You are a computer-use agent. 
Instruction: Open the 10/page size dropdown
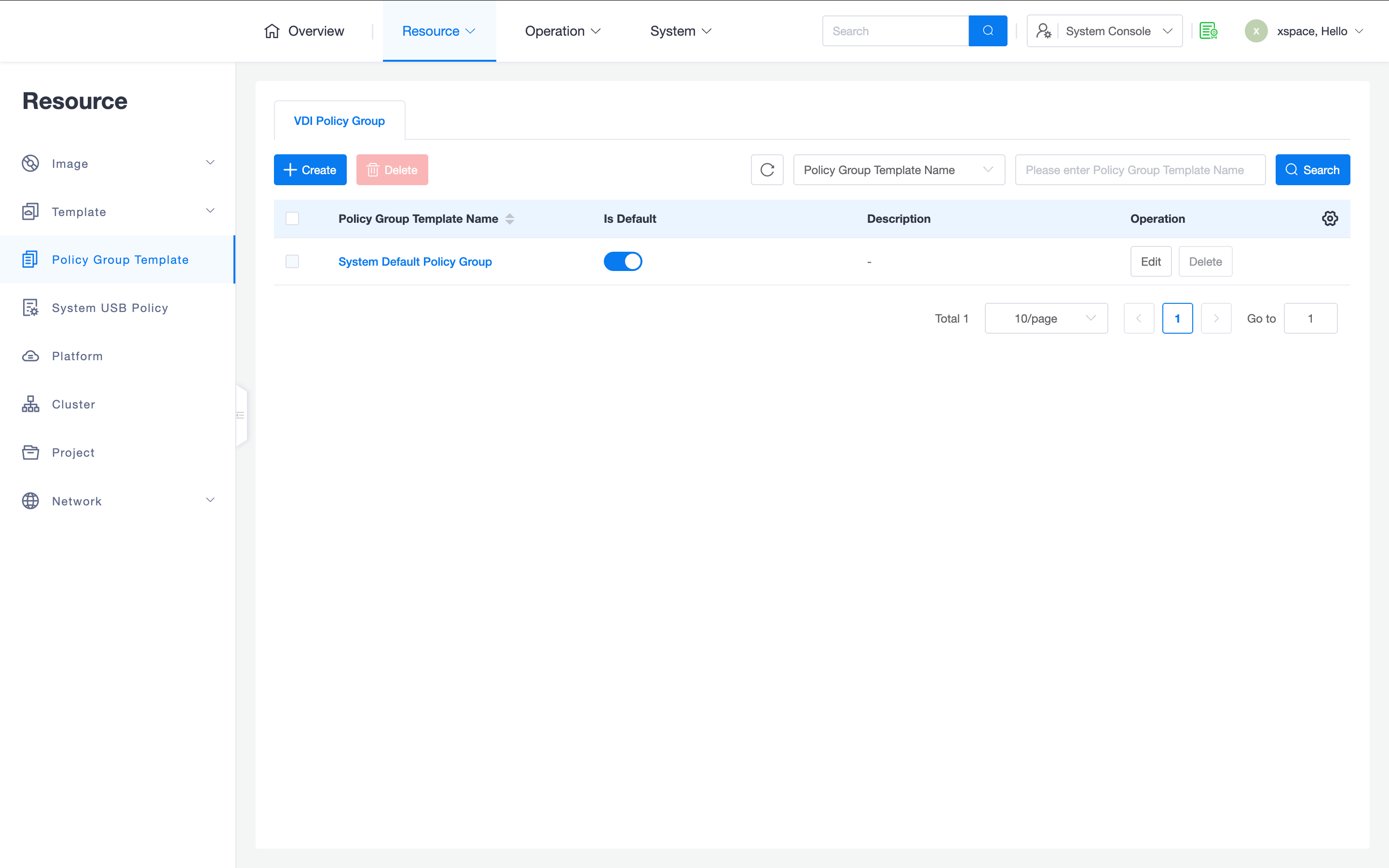click(1045, 319)
